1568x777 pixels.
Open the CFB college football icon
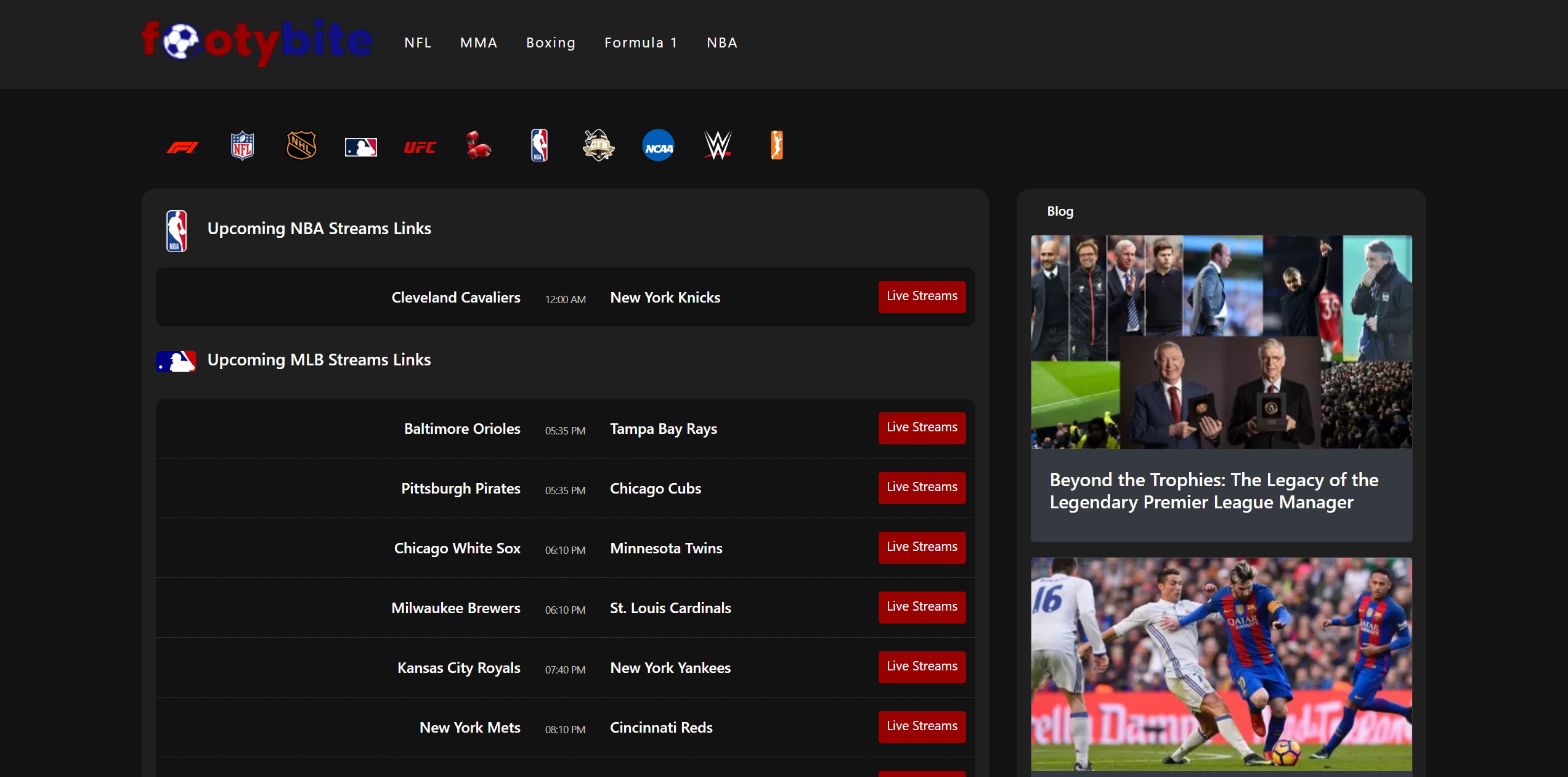pyautogui.click(x=598, y=145)
